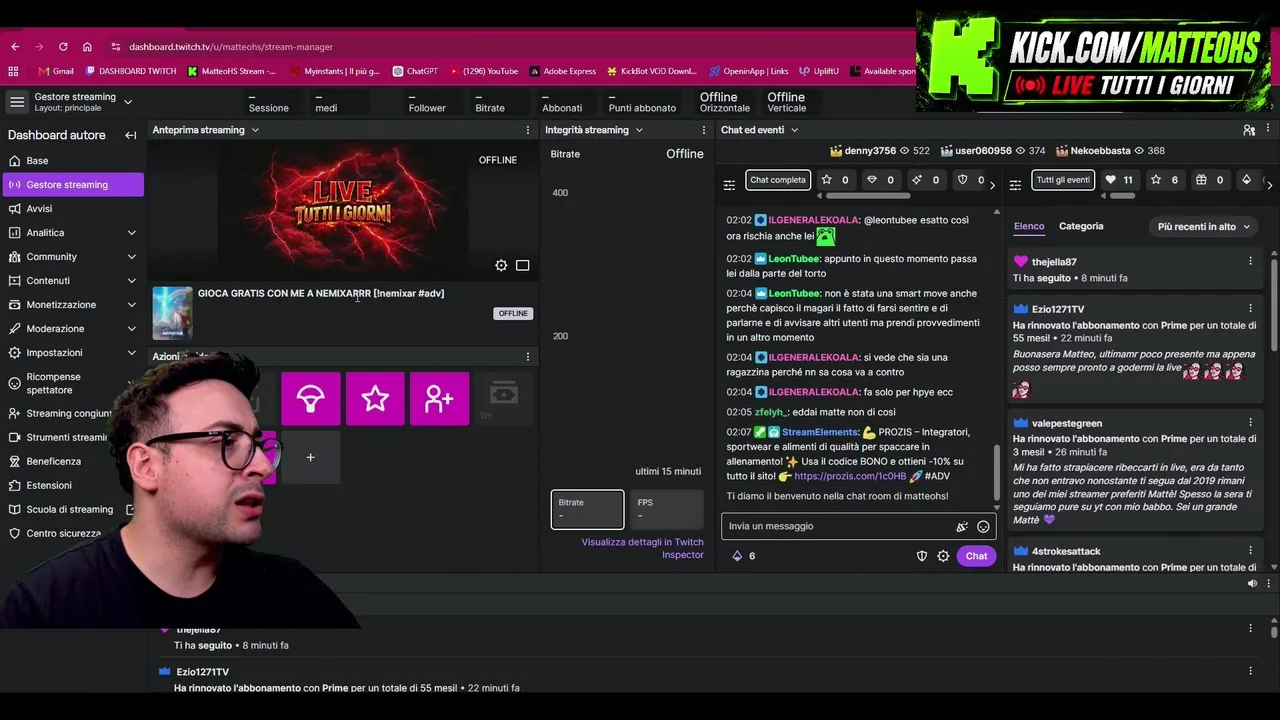Switch to the Categoria tab

click(1081, 226)
